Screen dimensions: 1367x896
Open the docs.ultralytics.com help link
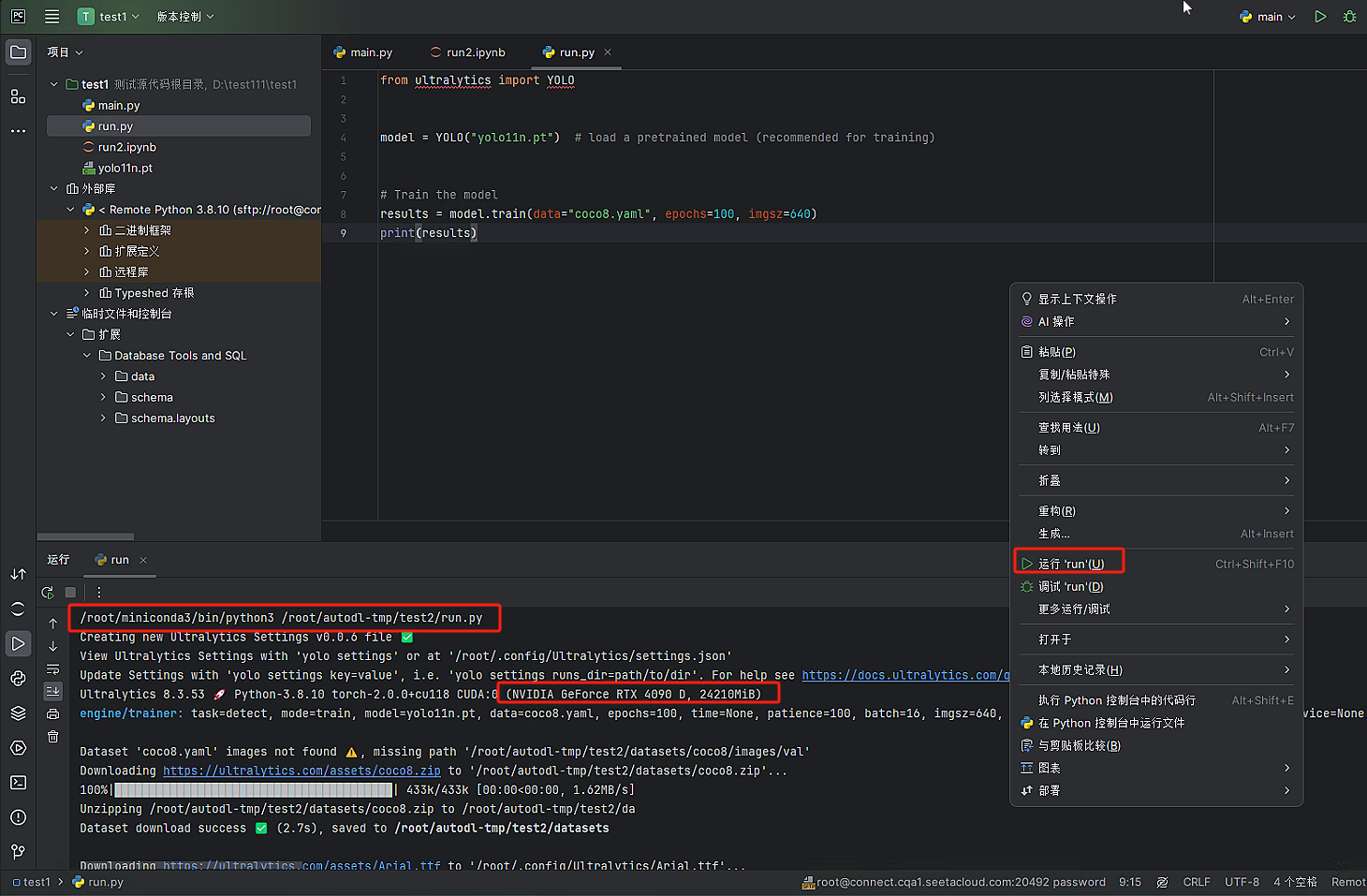point(905,675)
